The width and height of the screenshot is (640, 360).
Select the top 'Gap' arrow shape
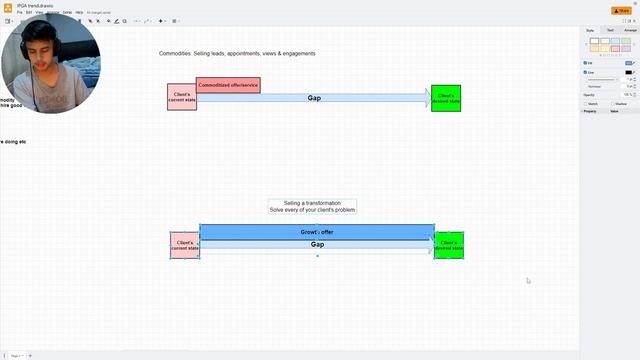[x=314, y=98]
